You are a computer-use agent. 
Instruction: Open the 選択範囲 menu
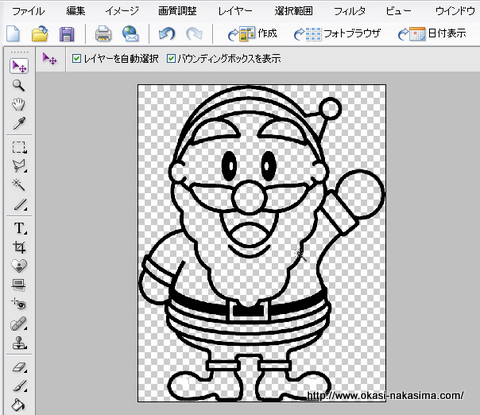click(294, 11)
